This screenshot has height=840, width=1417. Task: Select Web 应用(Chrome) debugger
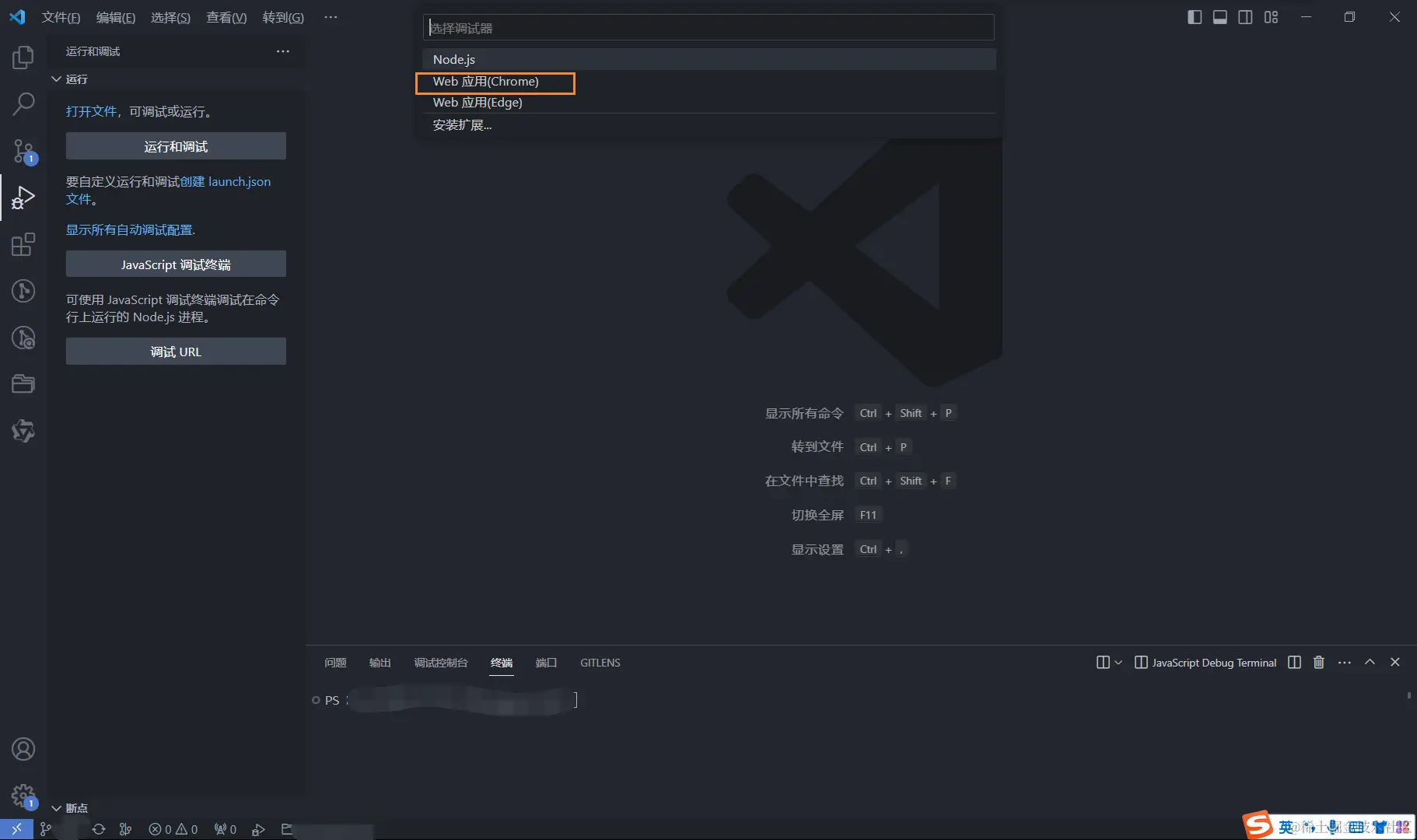coord(708,81)
